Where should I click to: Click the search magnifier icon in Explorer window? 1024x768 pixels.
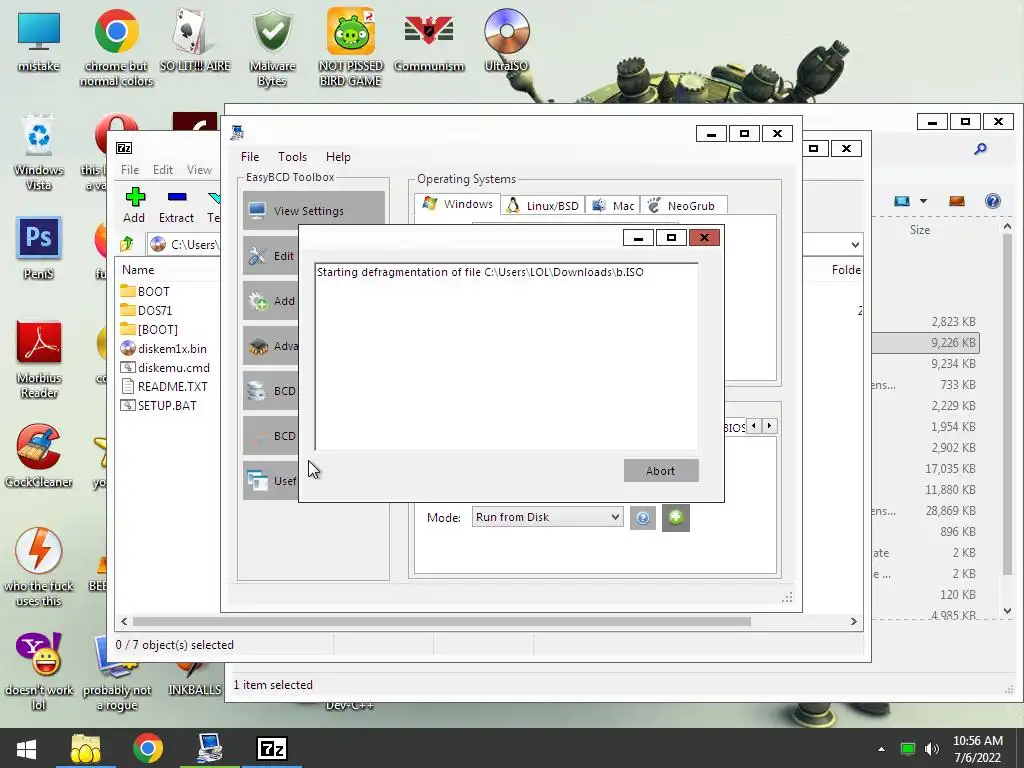coord(980,149)
